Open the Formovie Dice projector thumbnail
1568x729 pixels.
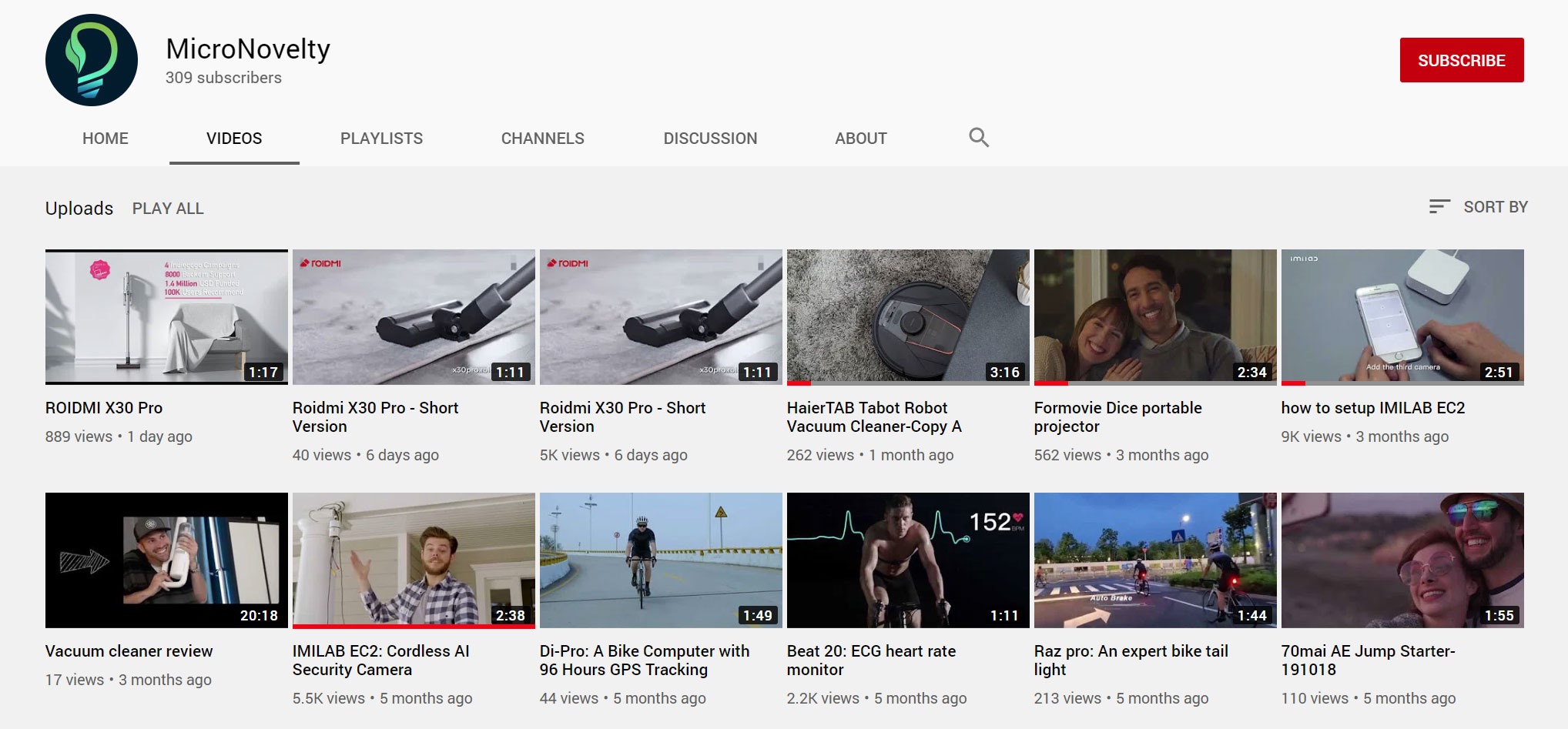click(1155, 317)
